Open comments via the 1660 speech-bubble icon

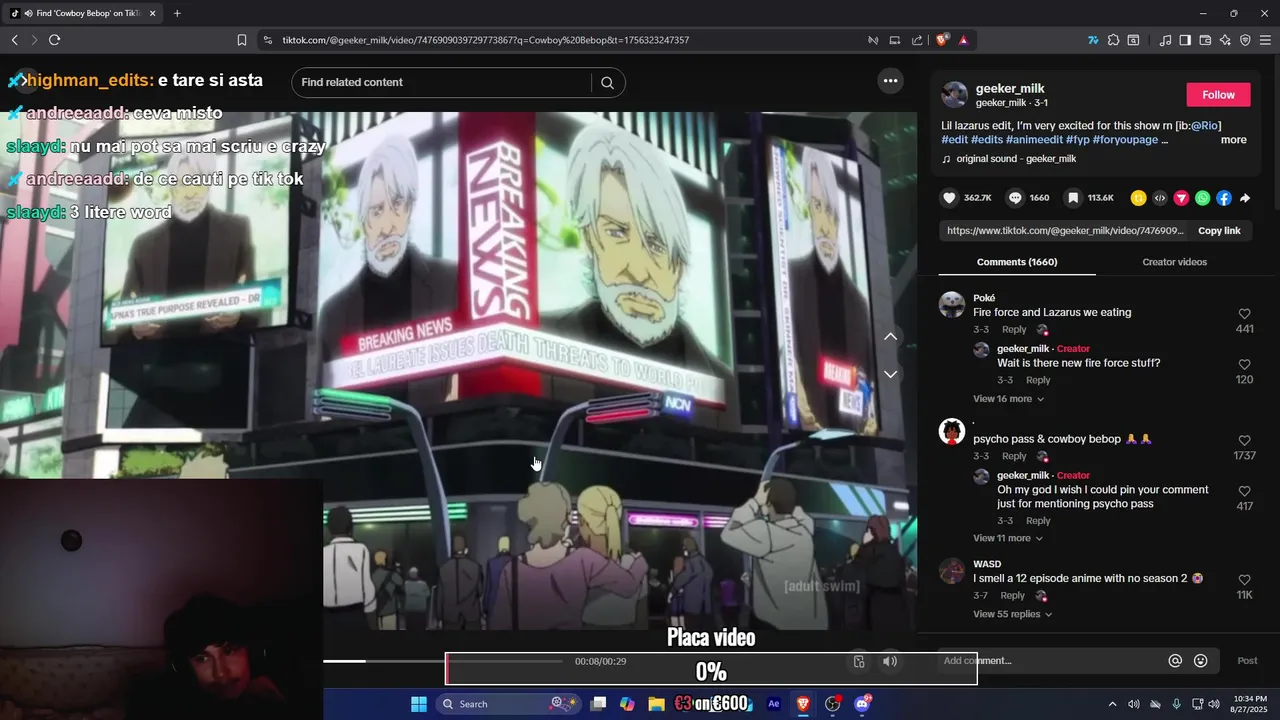(x=1015, y=198)
